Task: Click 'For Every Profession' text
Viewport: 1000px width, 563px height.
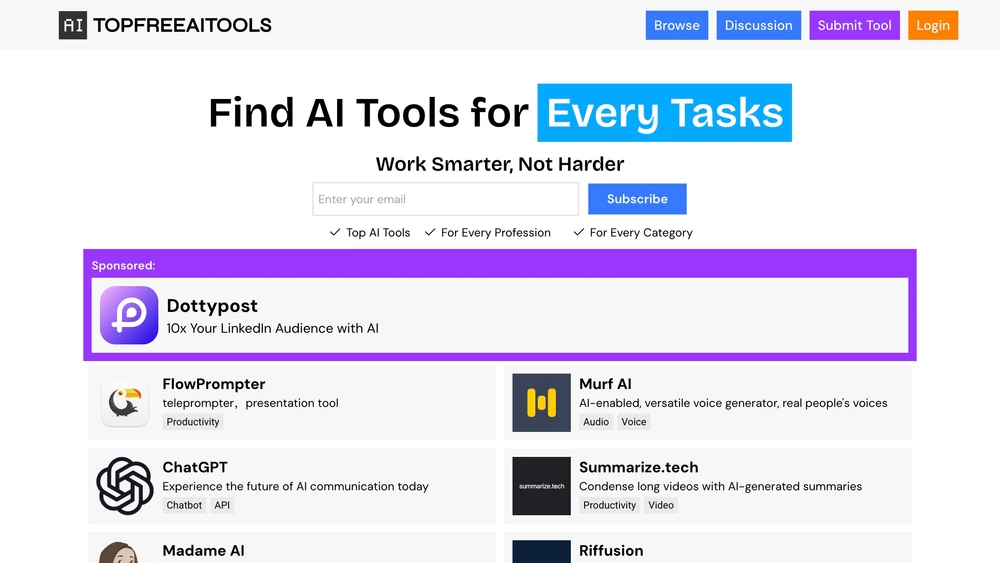Action: [x=496, y=233]
